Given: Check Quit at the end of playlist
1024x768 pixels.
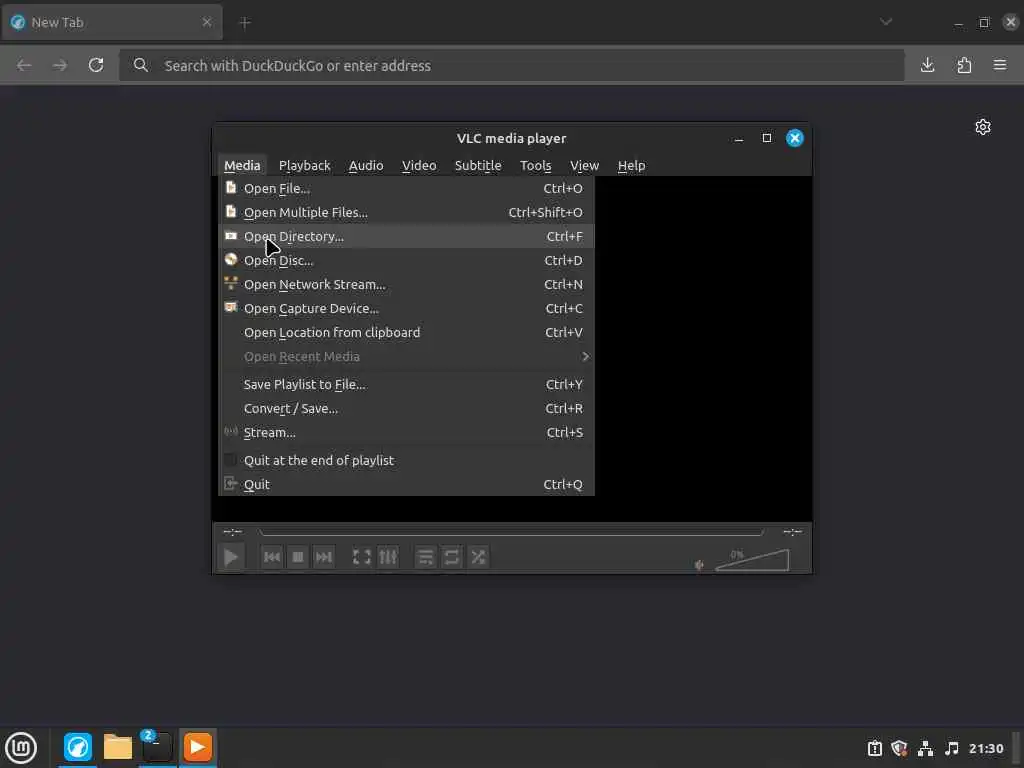Looking at the screenshot, I should [x=406, y=460].
